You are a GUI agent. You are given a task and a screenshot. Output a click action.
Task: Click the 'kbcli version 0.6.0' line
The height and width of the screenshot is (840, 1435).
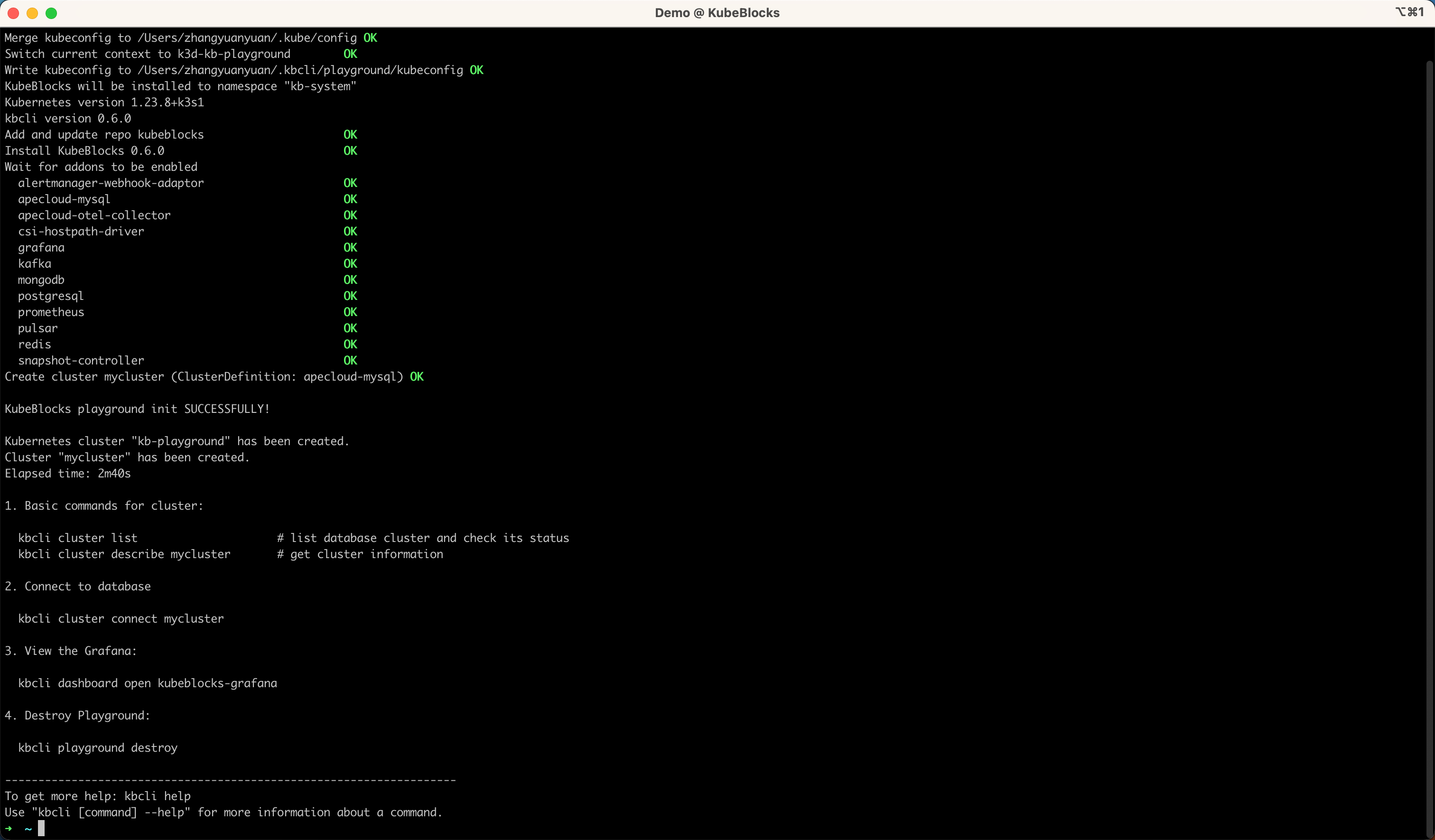pos(68,119)
